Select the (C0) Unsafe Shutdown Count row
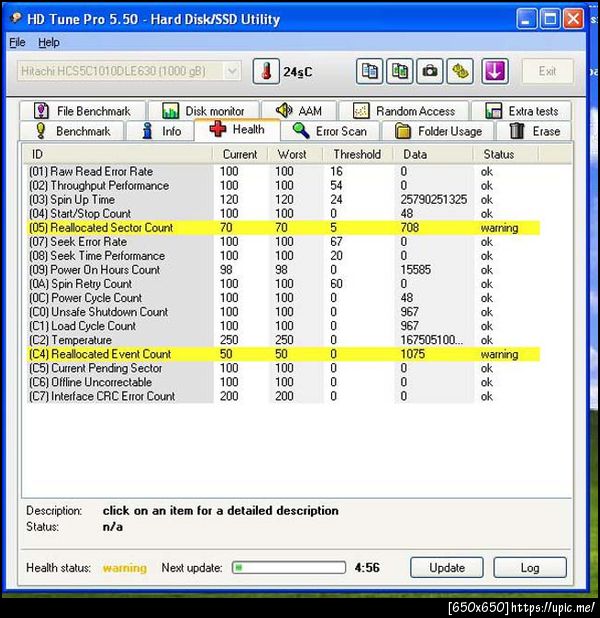Image resolution: width=600 pixels, height=618 pixels. click(283, 312)
